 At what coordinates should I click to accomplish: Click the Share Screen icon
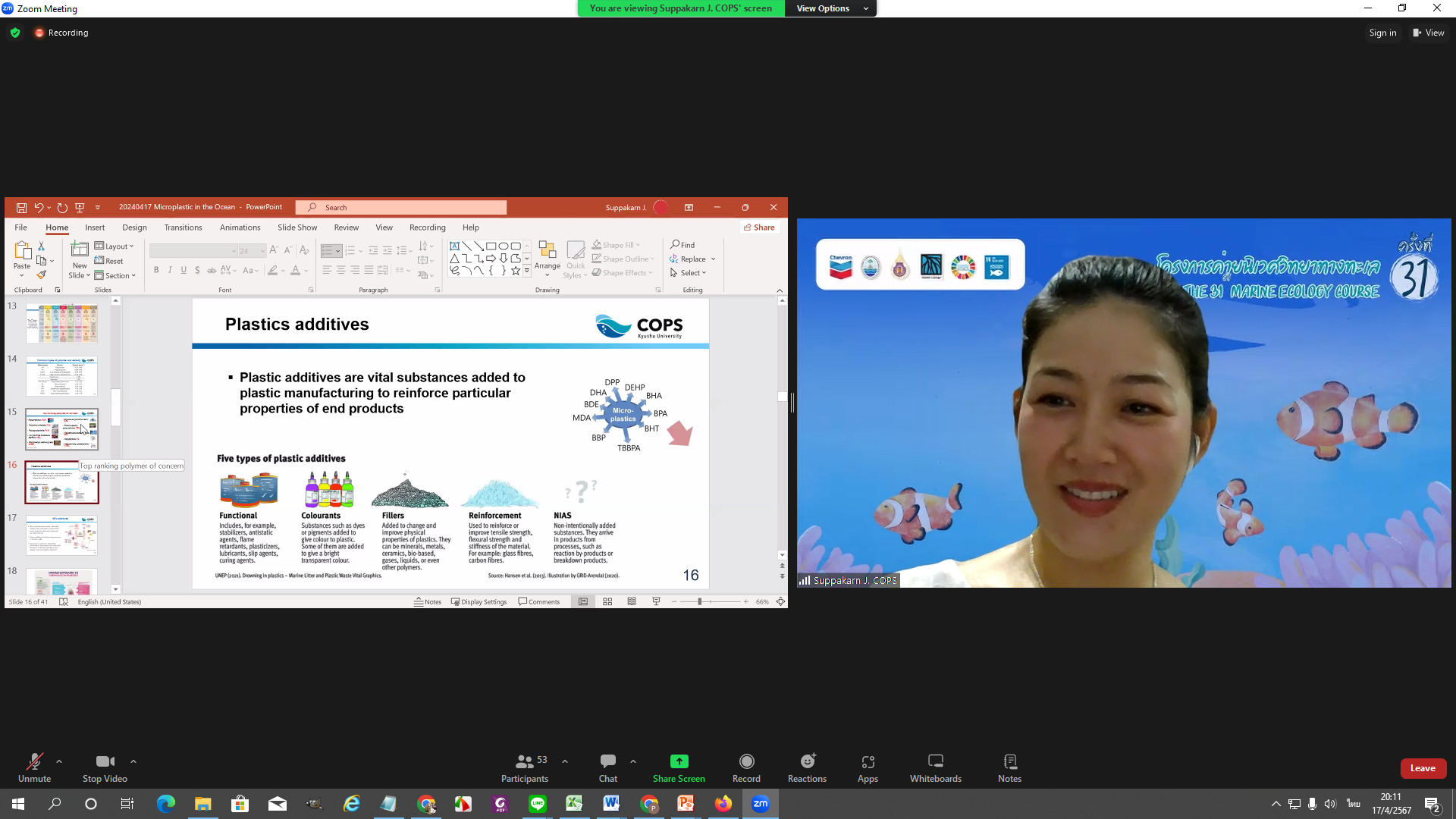click(x=679, y=761)
